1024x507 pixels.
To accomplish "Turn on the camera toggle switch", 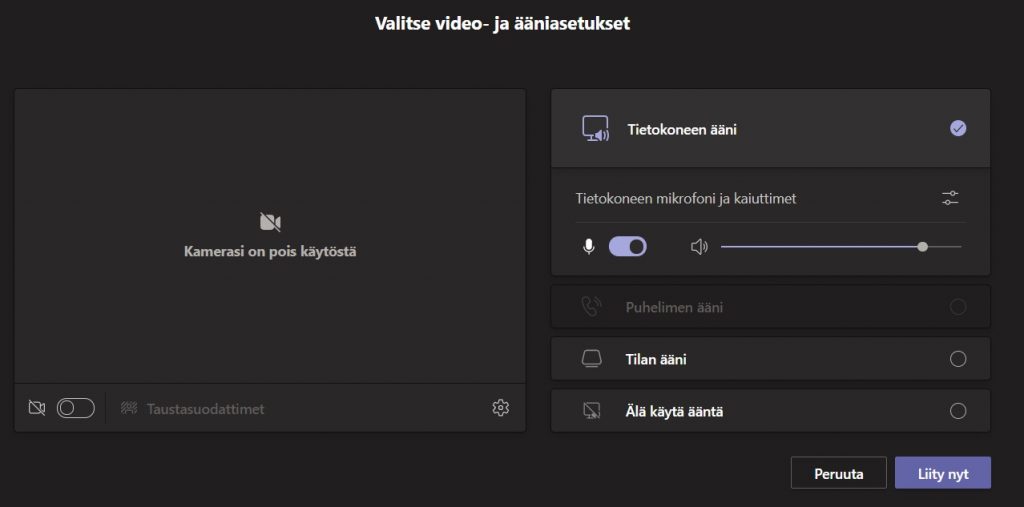I will click(75, 408).
